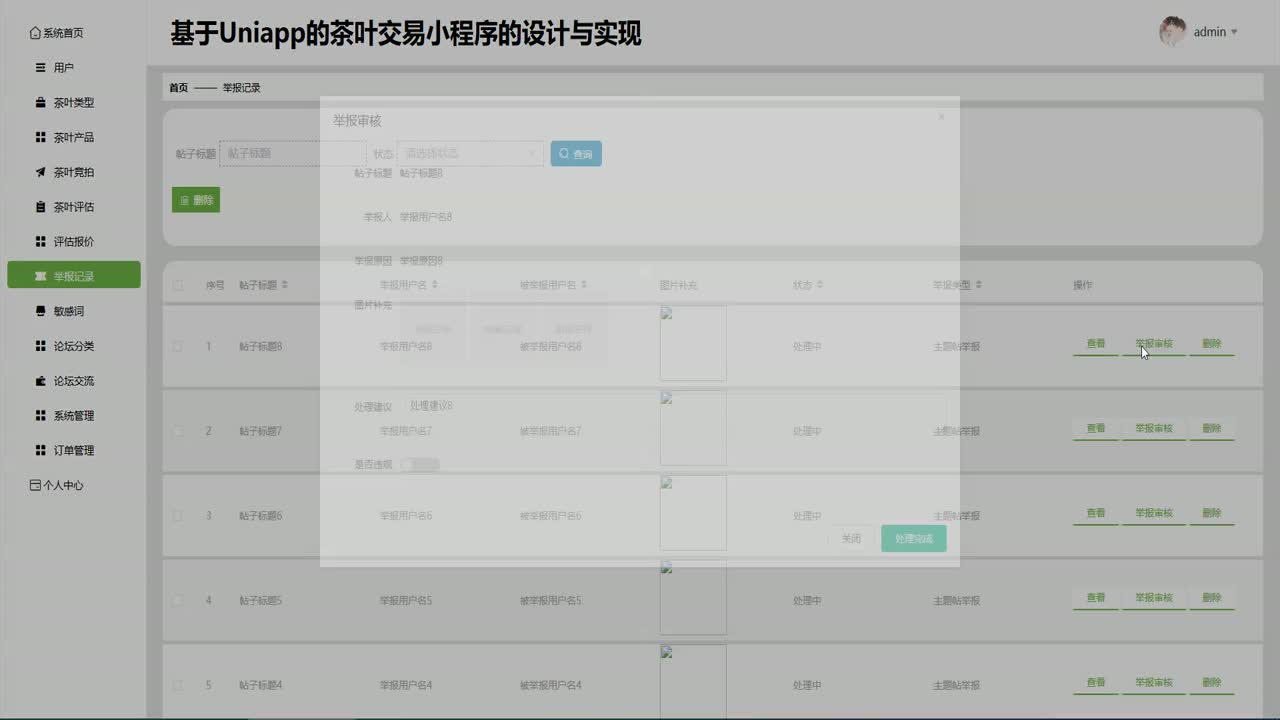Navigate to 论坛交流 in the sidebar

coord(74,381)
